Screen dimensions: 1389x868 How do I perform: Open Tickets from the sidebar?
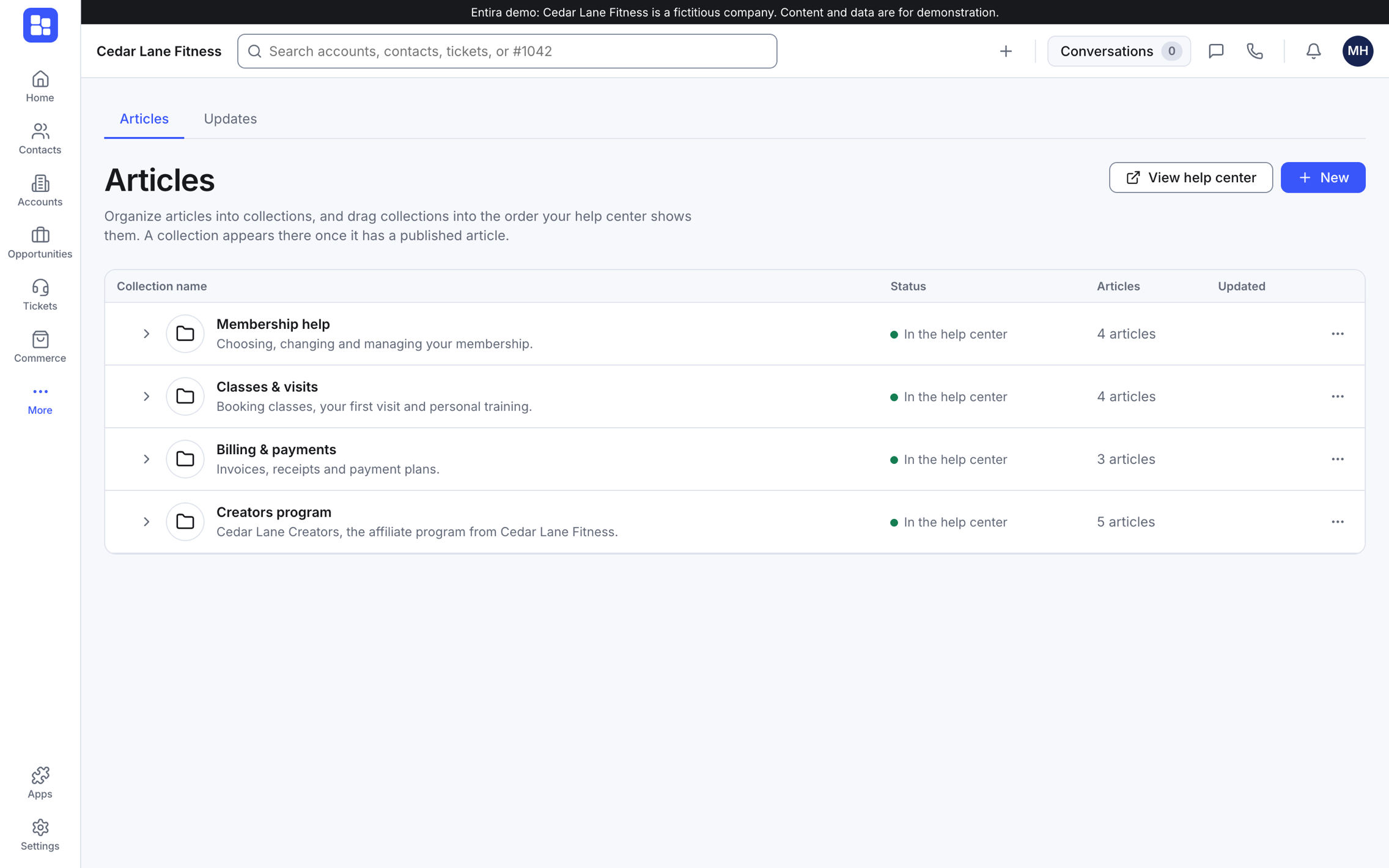(40, 295)
